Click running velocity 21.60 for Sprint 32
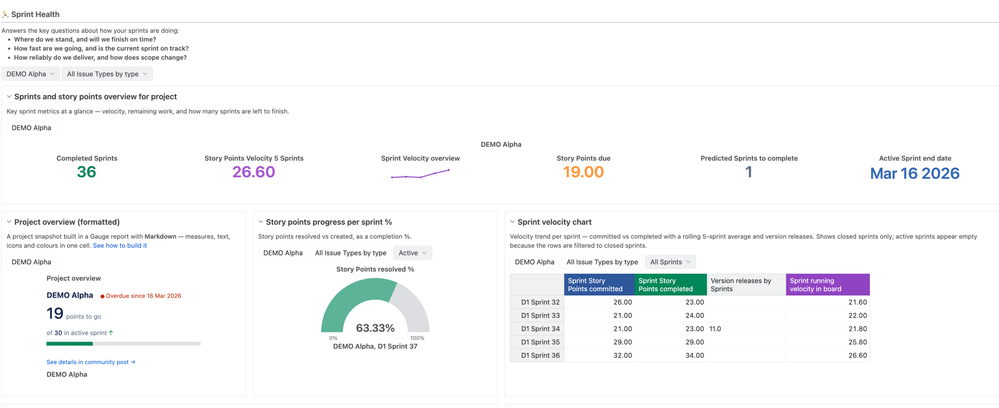Screen dimensions: 999x408 coord(828,302)
